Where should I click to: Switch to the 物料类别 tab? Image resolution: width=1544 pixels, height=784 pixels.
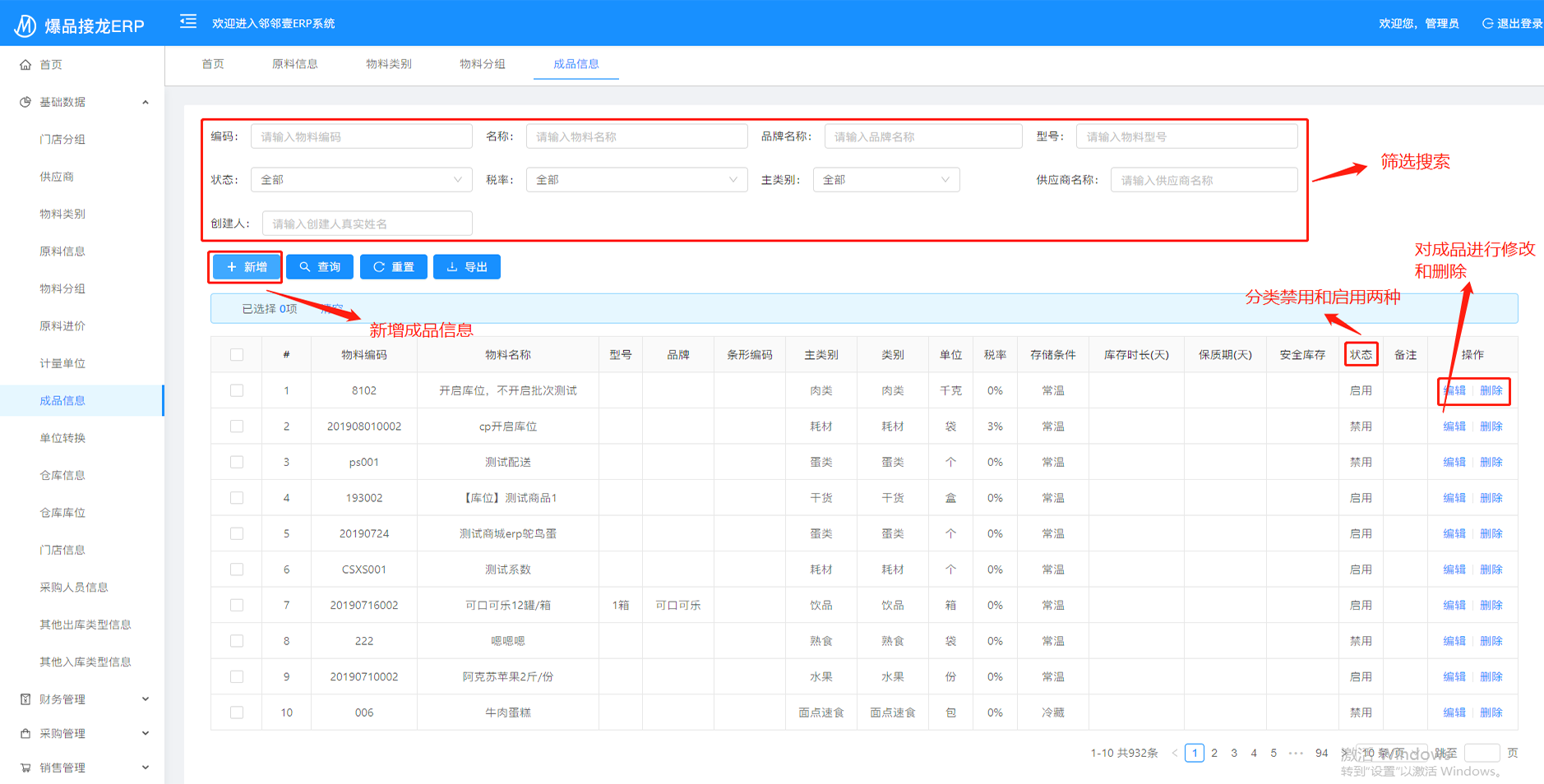click(389, 64)
